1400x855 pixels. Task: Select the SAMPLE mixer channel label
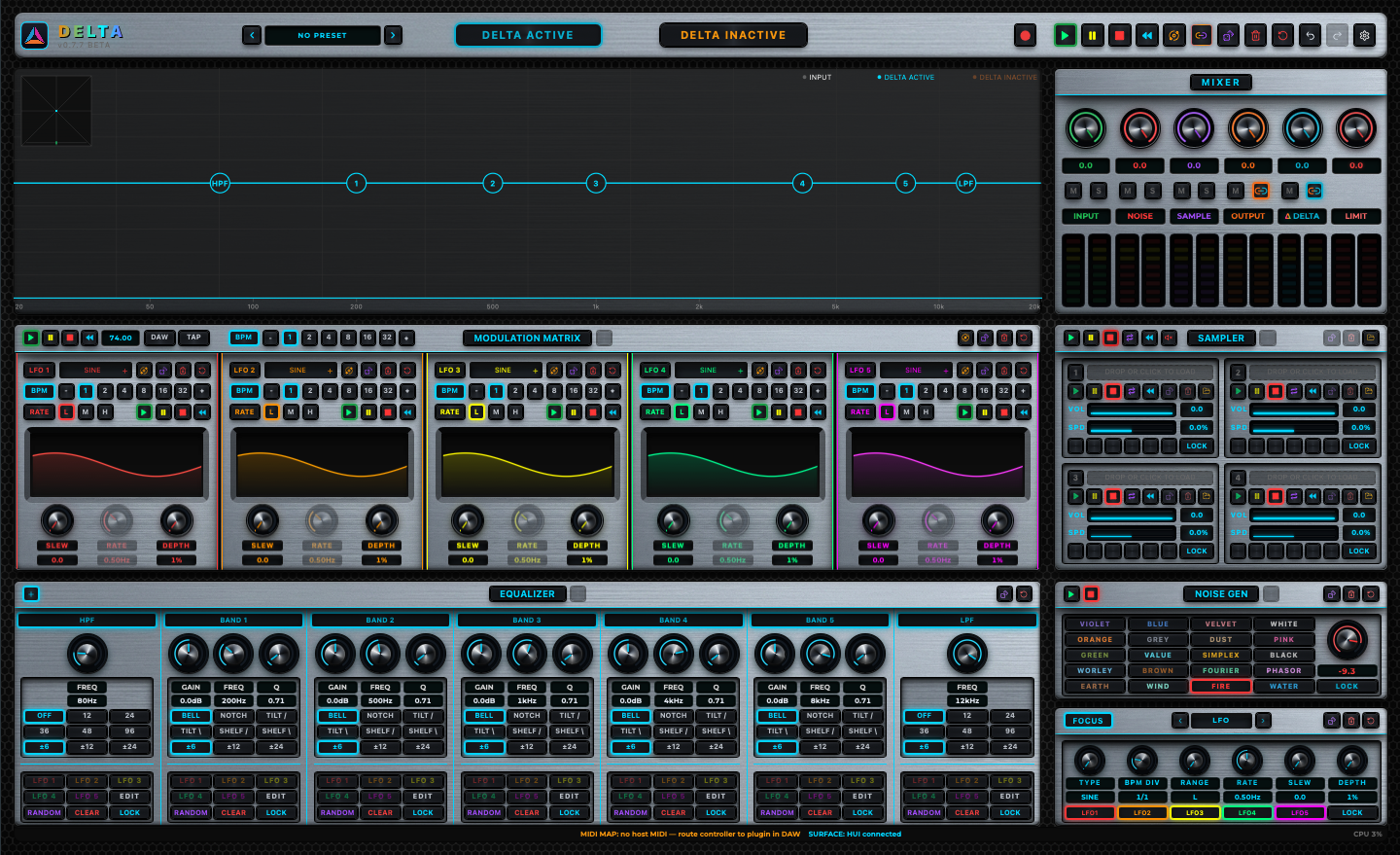point(1194,216)
